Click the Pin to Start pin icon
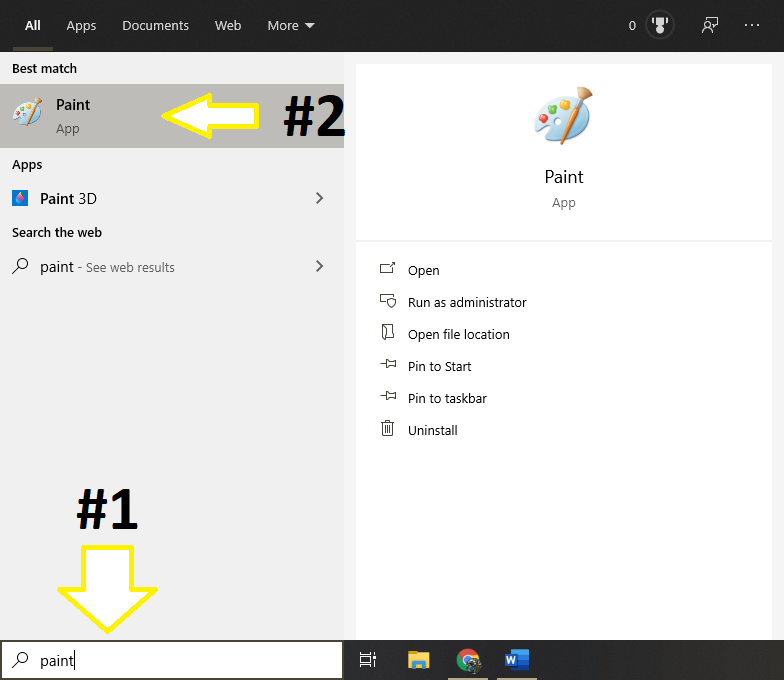This screenshot has width=784, height=680. 388,364
